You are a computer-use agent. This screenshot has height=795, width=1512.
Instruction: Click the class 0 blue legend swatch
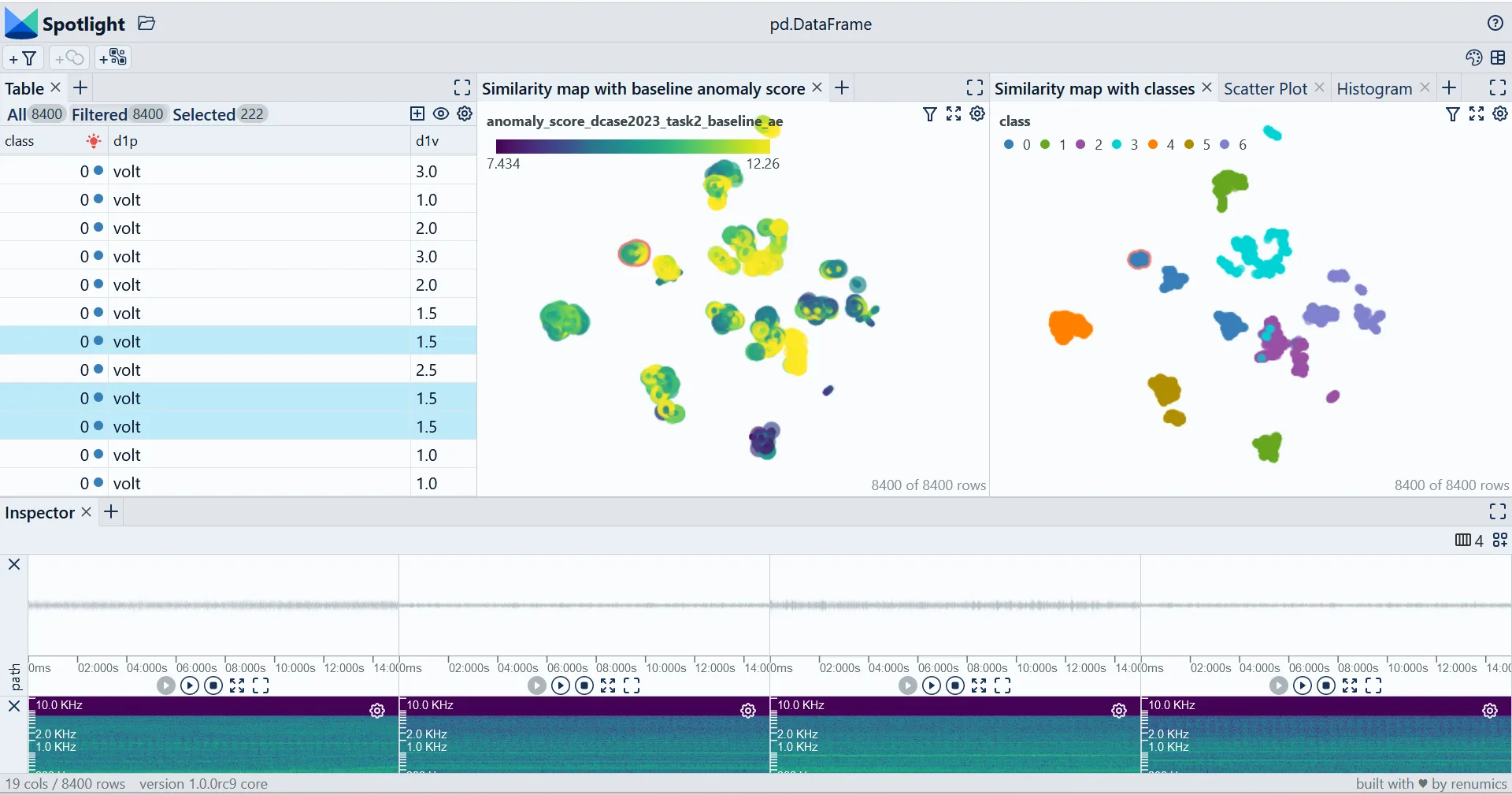point(1009,144)
